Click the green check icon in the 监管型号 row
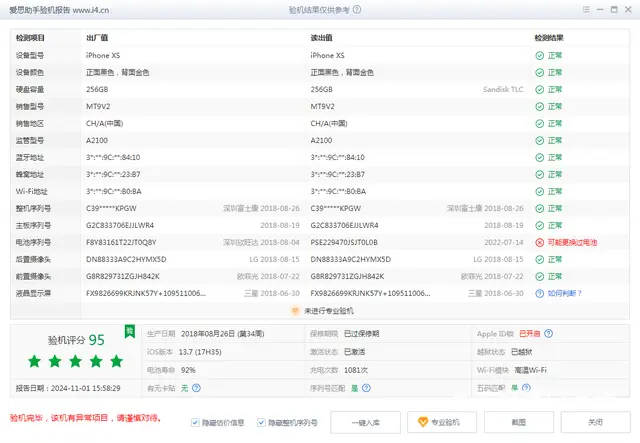Screen dimensions: 640x443 [540, 140]
